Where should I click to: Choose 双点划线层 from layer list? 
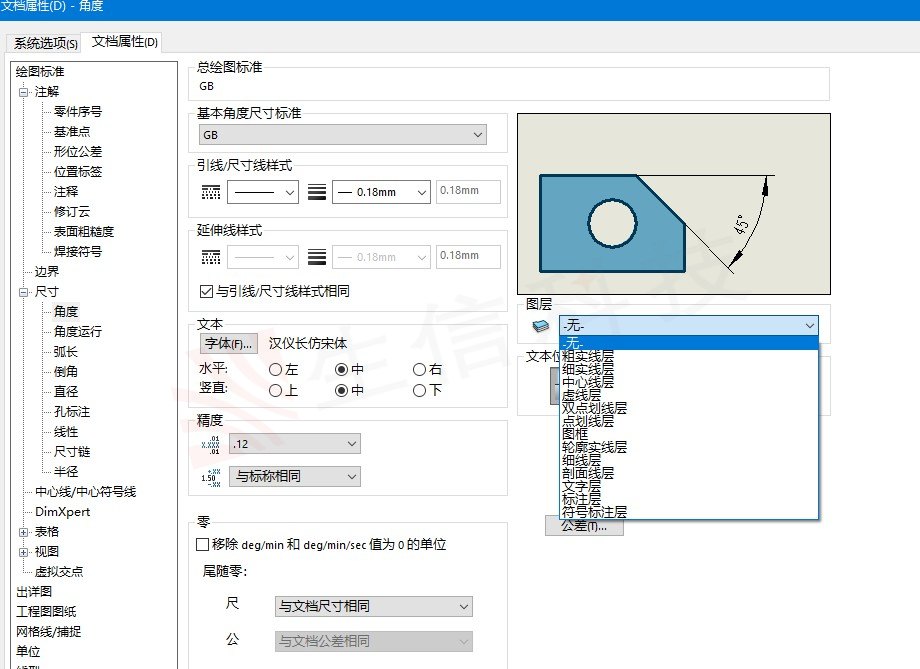[x=689, y=408]
